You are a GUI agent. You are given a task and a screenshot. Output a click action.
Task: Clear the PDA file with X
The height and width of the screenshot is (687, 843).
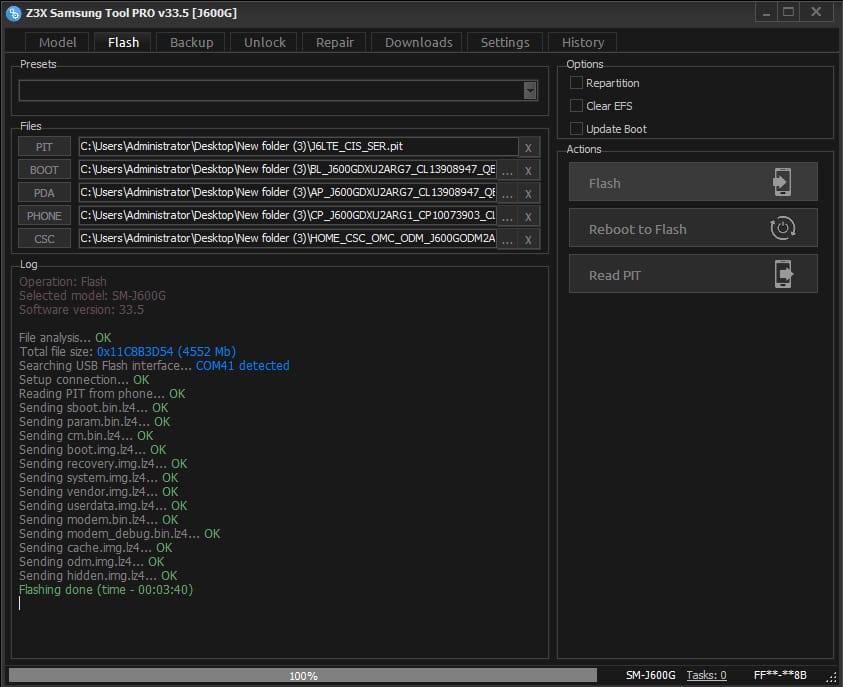(x=528, y=194)
